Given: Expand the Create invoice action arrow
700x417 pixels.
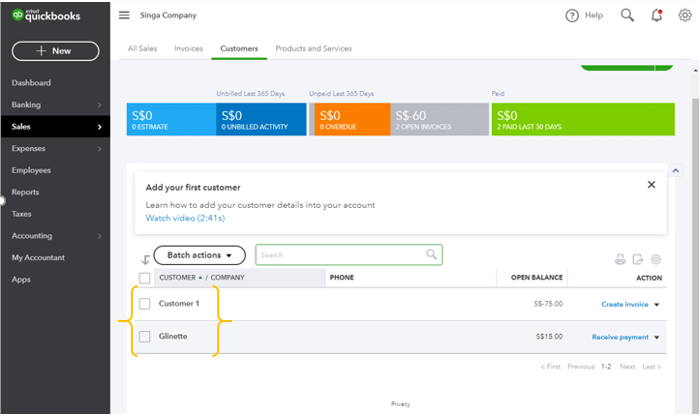Looking at the screenshot, I should pos(657,304).
